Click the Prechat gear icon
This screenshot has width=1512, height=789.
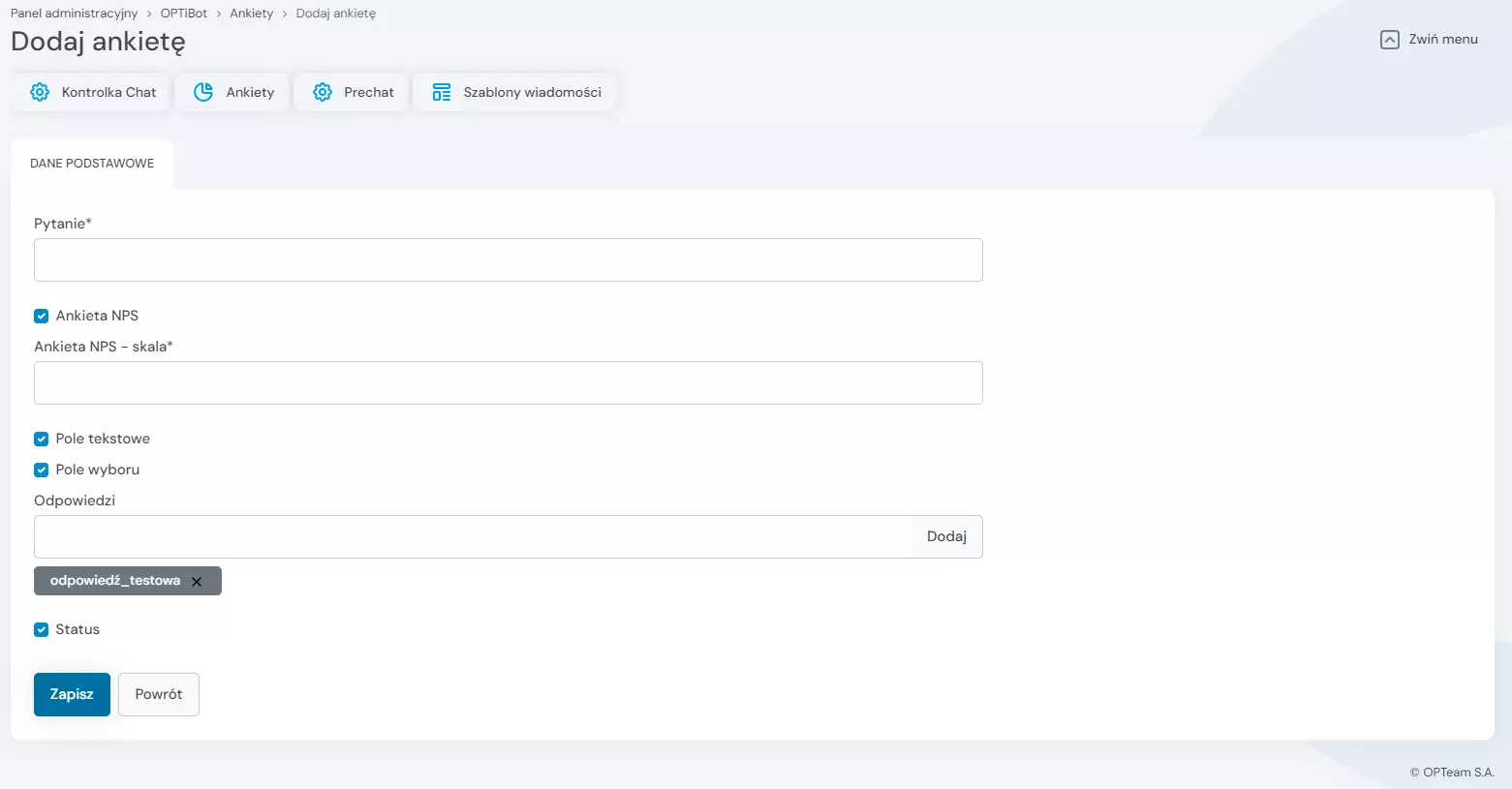point(323,92)
